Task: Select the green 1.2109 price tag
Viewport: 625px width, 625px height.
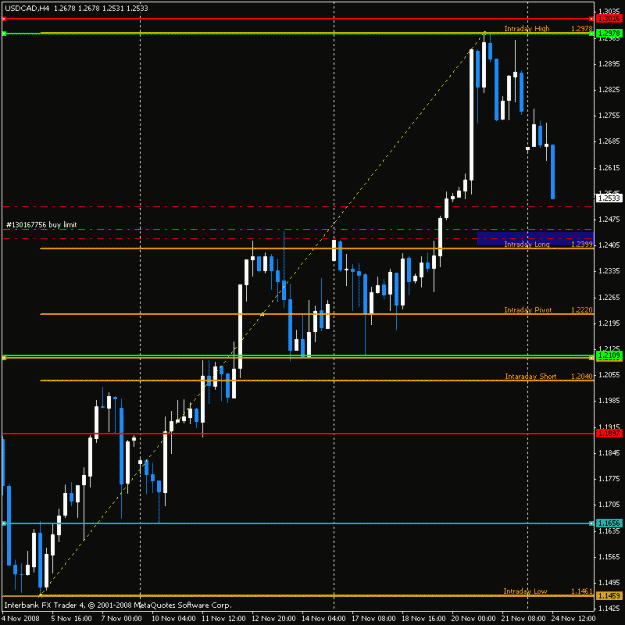Action: (x=609, y=355)
